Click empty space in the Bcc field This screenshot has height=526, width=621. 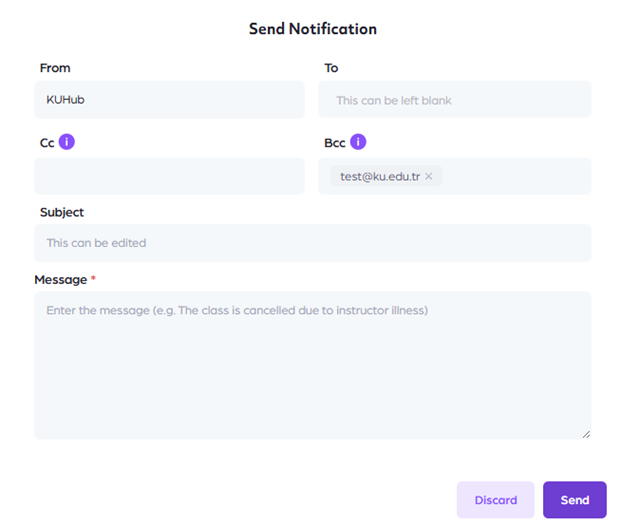point(515,176)
